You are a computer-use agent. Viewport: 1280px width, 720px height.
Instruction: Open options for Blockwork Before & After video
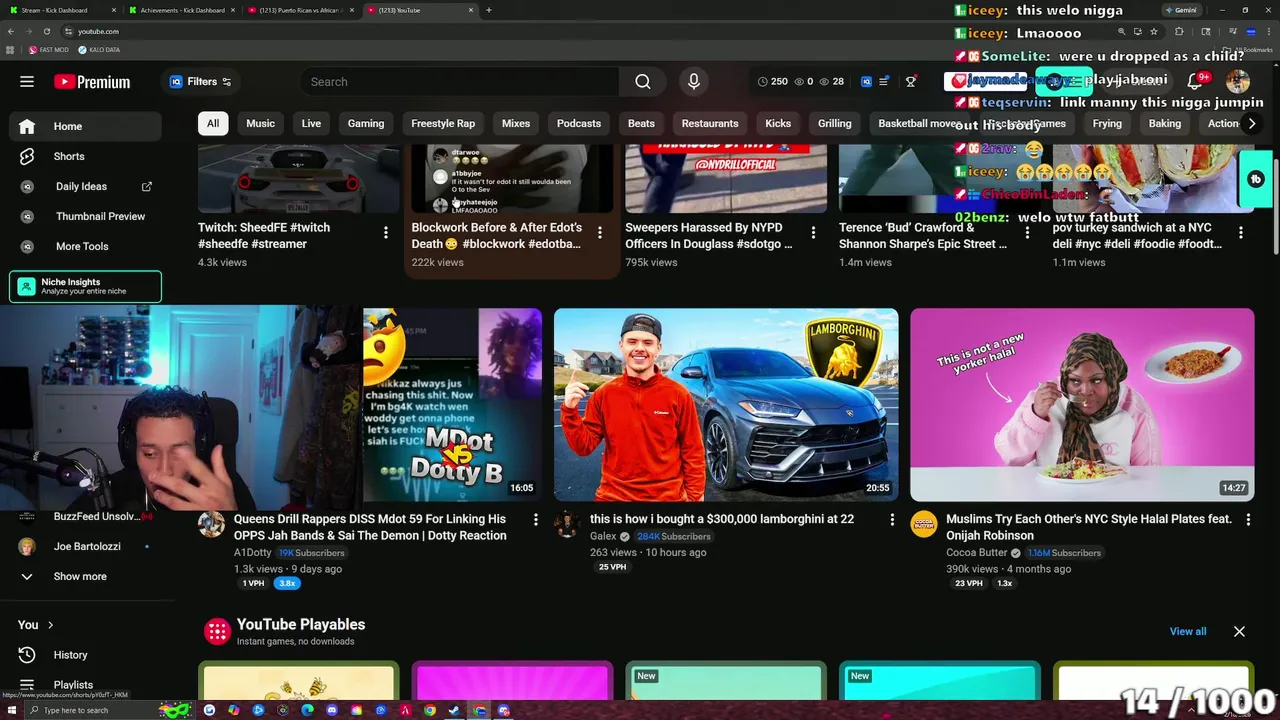click(600, 232)
